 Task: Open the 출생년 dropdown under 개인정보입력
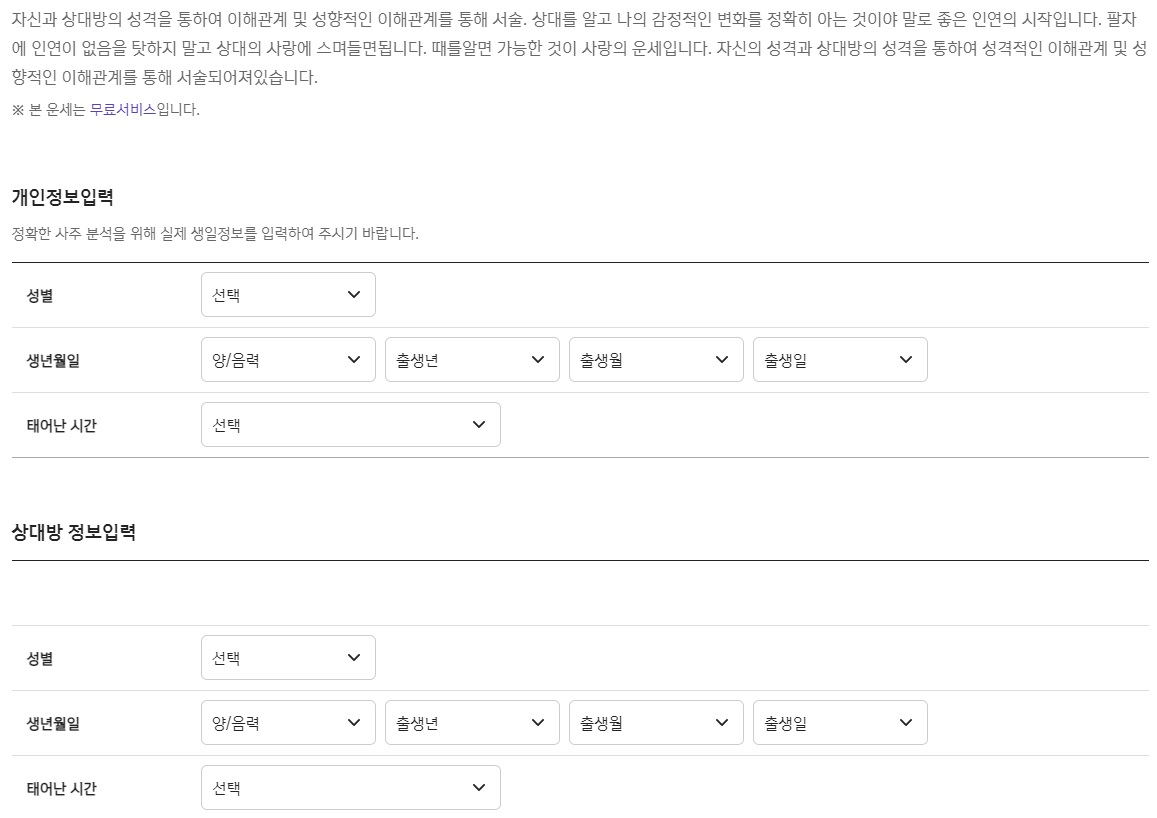[471, 359]
